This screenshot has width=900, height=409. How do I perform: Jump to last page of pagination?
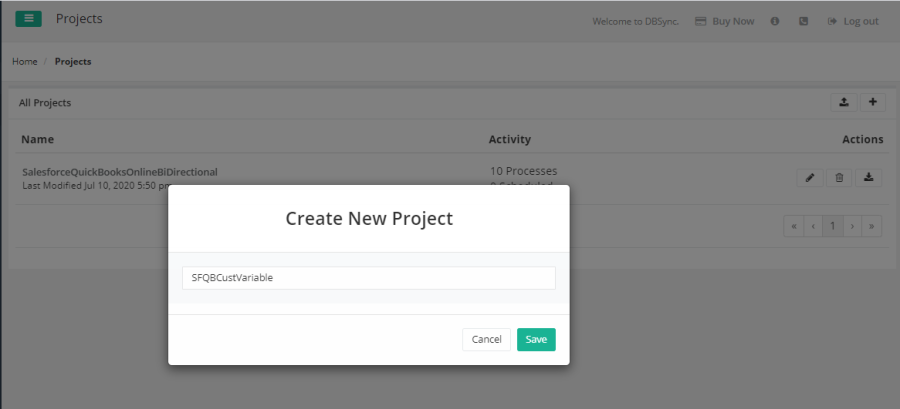[x=872, y=226]
